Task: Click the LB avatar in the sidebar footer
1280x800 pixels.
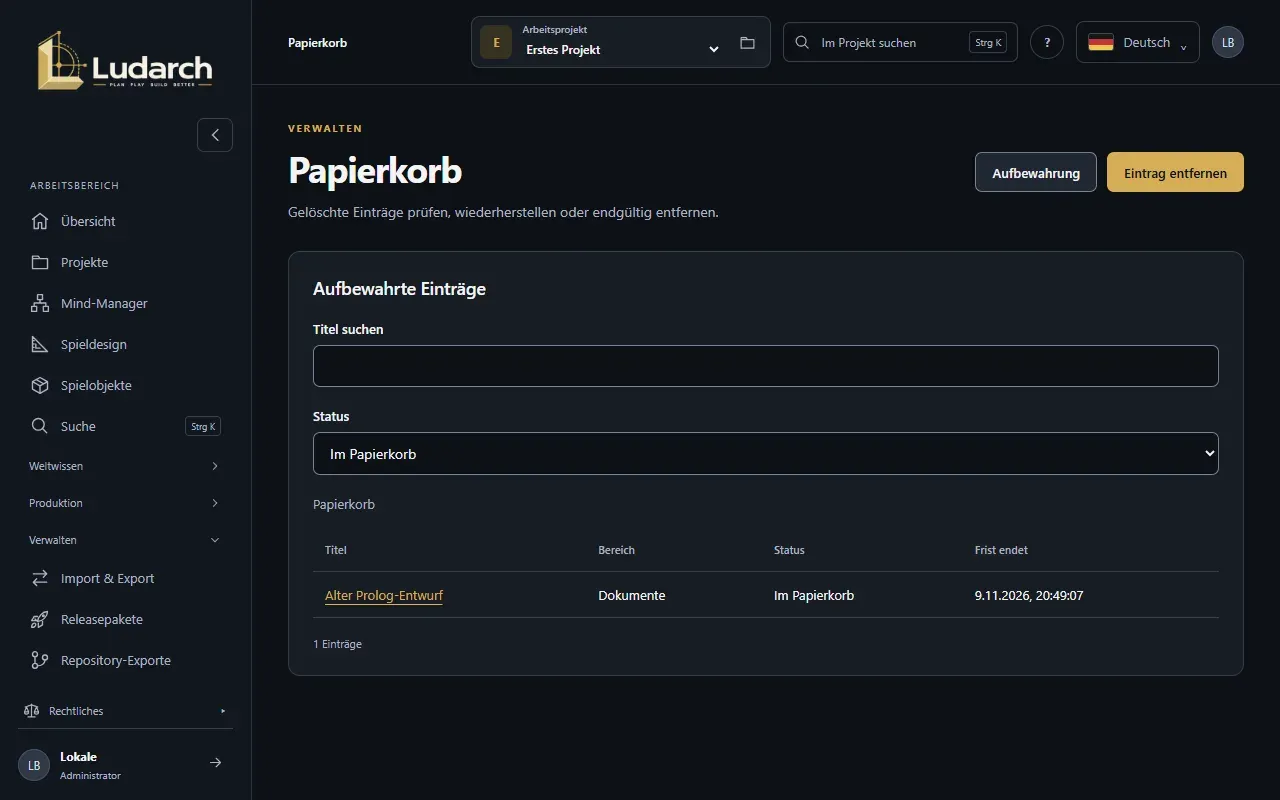Action: point(34,765)
